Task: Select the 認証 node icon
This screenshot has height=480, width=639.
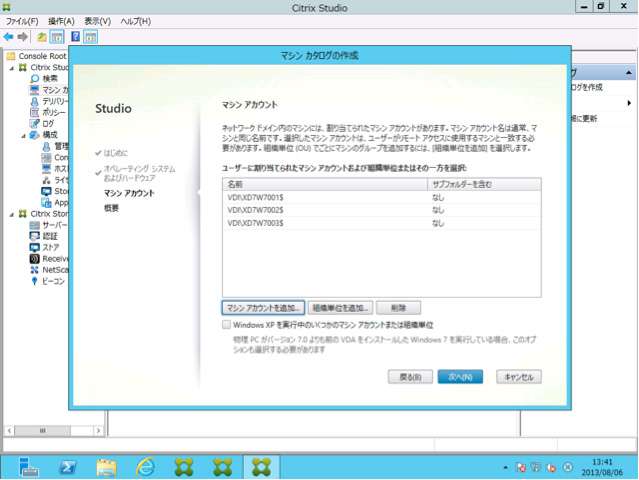Action: 35,236
